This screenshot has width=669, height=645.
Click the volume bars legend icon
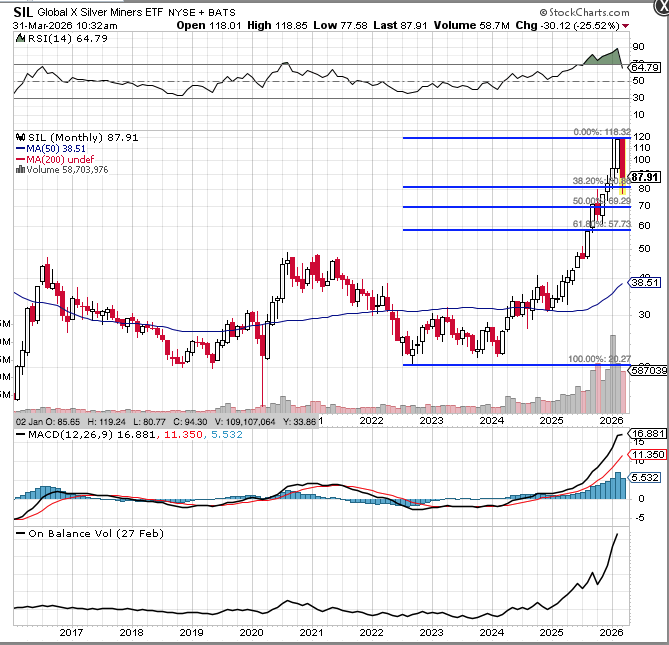(x=20, y=170)
